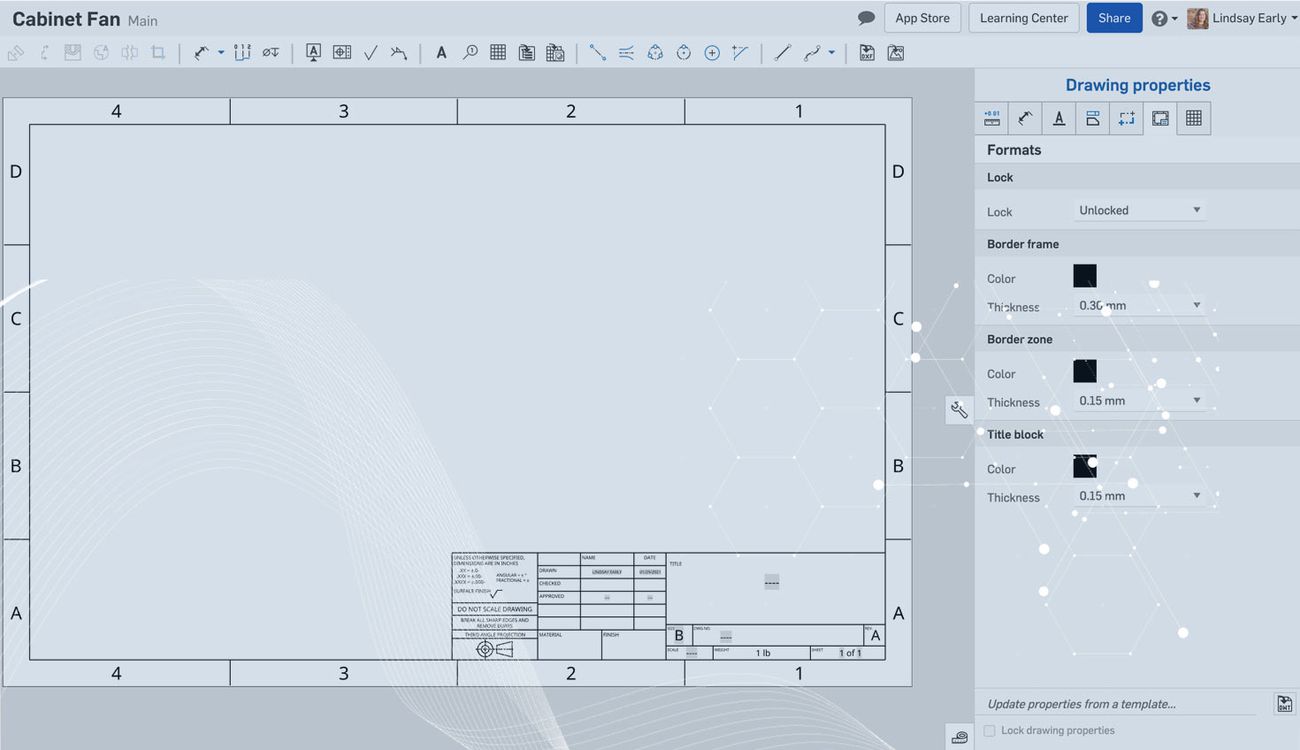Enable Lock drawing properties
This screenshot has width=1300, height=750.
coord(988,730)
